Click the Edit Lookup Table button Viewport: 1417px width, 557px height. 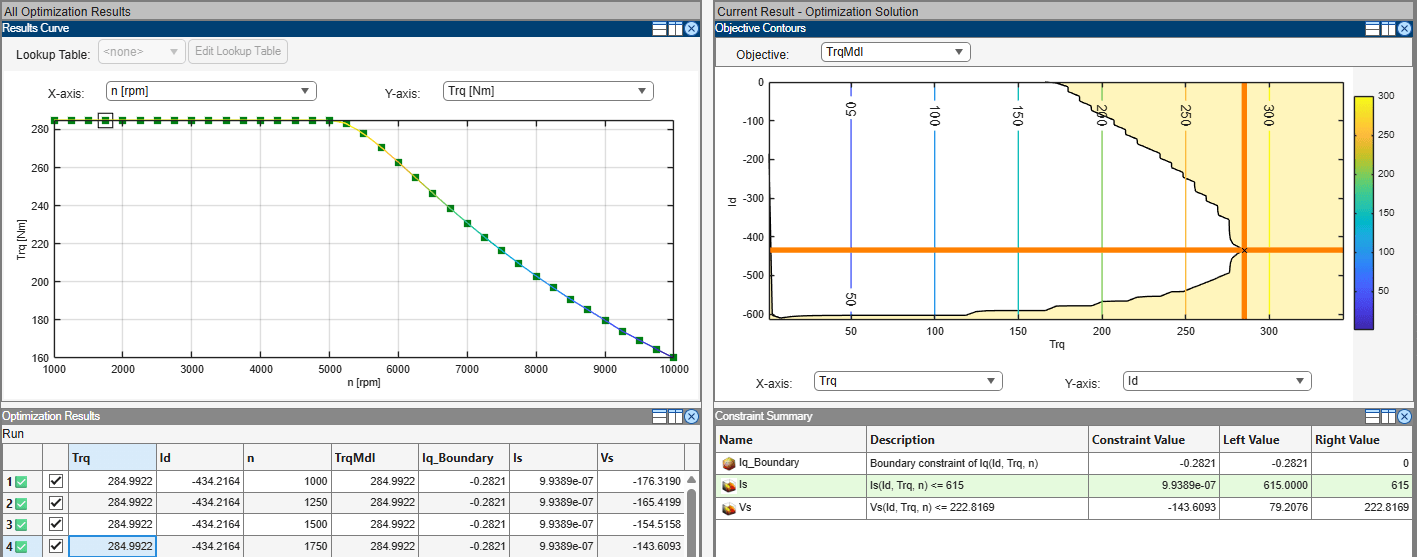point(238,51)
